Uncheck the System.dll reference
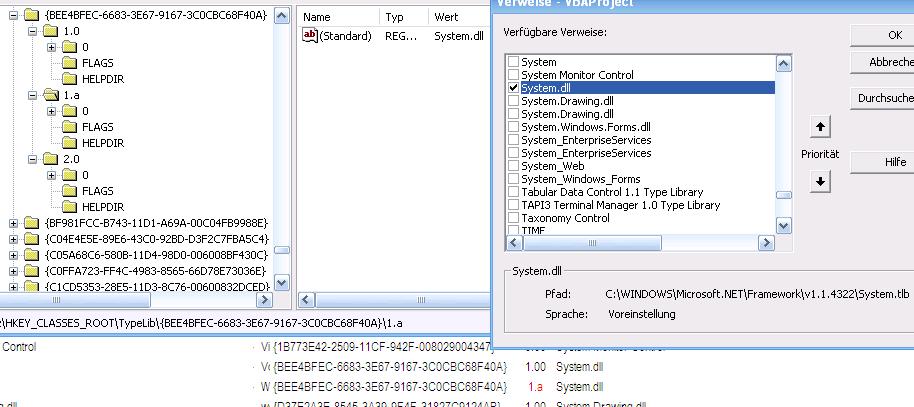Viewport: 914px width, 407px height. pyautogui.click(x=513, y=87)
